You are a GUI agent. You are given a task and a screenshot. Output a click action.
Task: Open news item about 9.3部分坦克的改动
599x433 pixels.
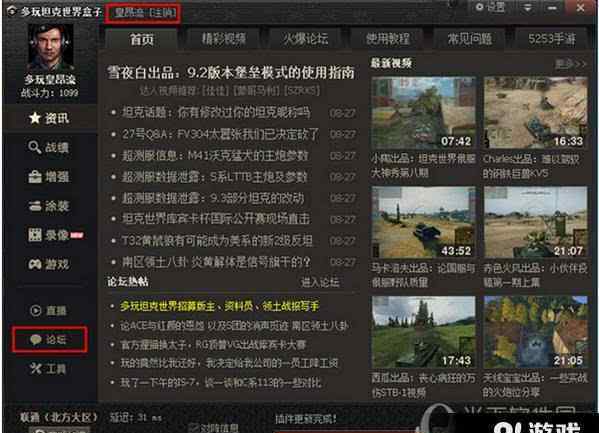coord(213,198)
